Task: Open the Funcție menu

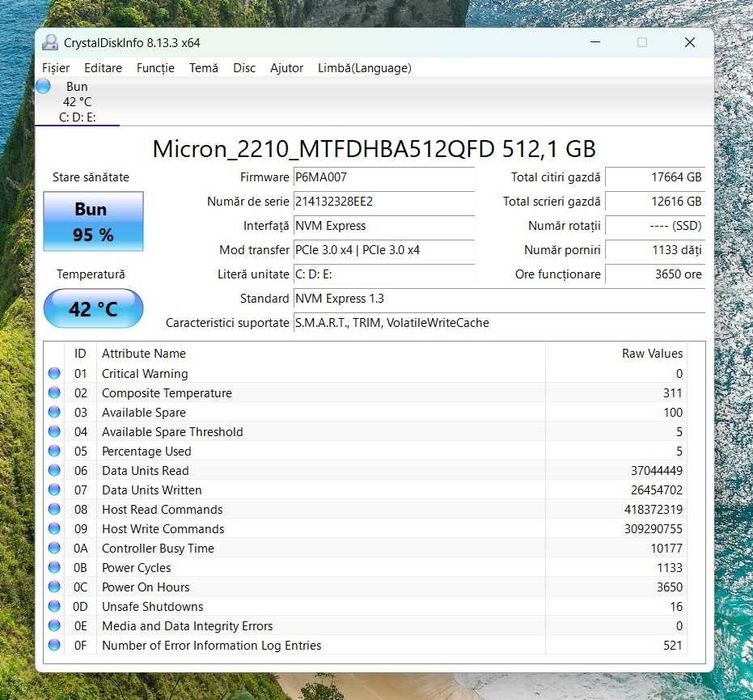Action: [155, 68]
